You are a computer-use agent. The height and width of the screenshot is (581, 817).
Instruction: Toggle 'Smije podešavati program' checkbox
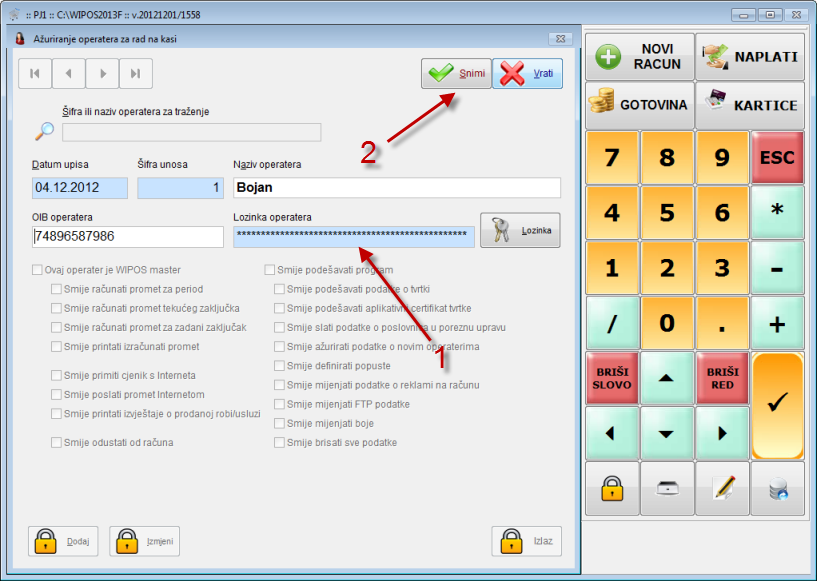pos(271,270)
